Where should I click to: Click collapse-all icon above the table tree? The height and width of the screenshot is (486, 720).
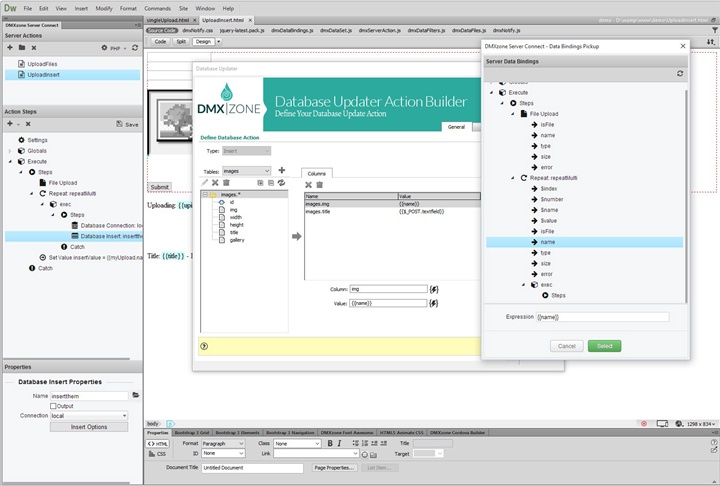pyautogui.click(x=271, y=183)
